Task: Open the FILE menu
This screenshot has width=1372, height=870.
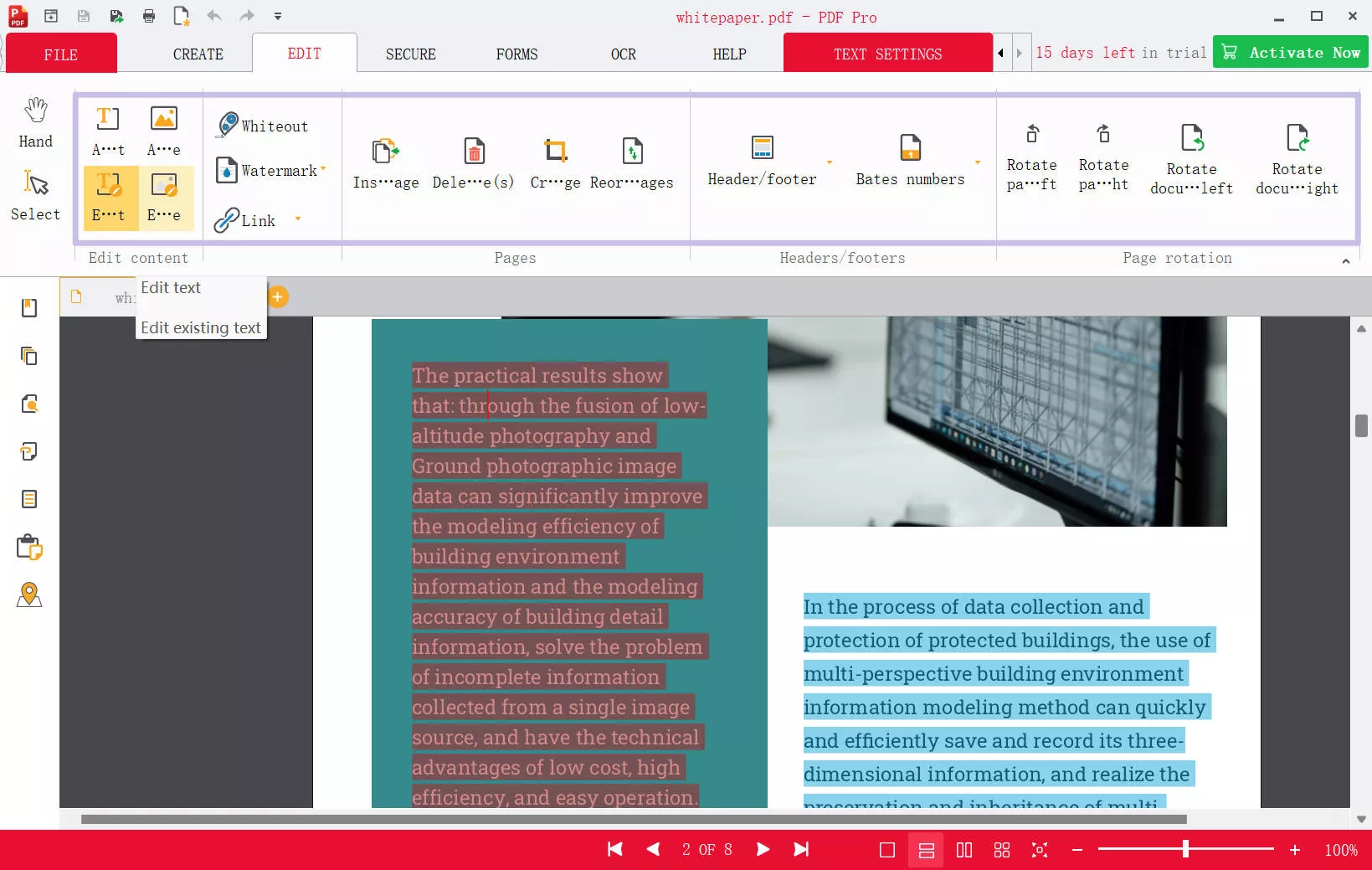Action: (x=61, y=54)
